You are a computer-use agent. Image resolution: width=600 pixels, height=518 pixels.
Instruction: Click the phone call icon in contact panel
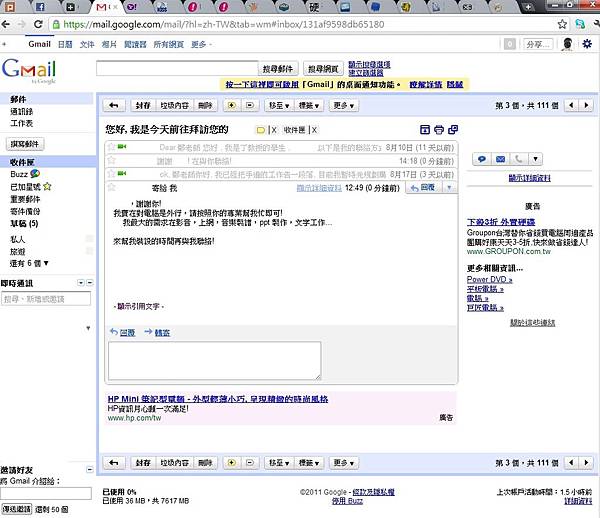click(x=518, y=159)
